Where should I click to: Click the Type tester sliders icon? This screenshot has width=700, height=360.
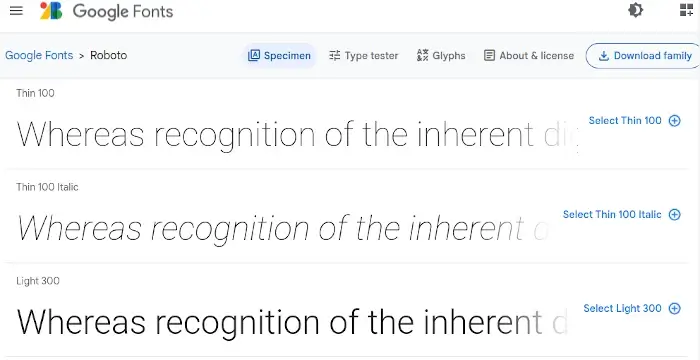click(334, 55)
